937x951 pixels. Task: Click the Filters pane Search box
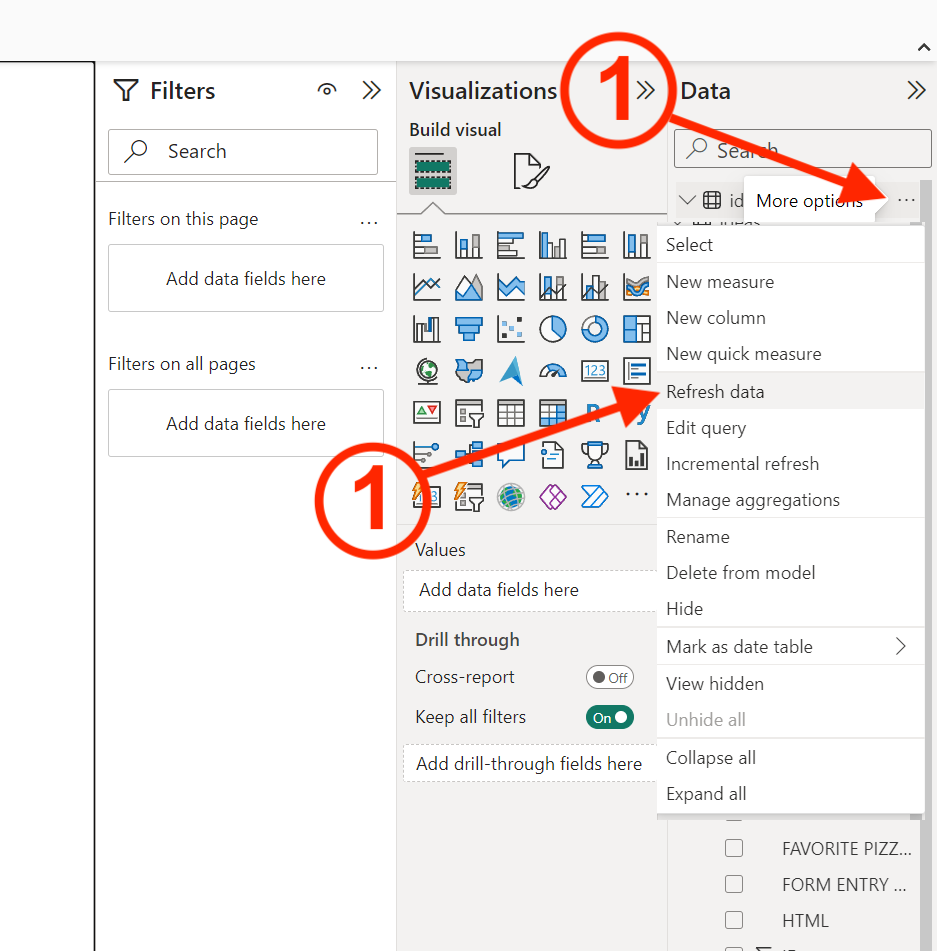point(243,152)
